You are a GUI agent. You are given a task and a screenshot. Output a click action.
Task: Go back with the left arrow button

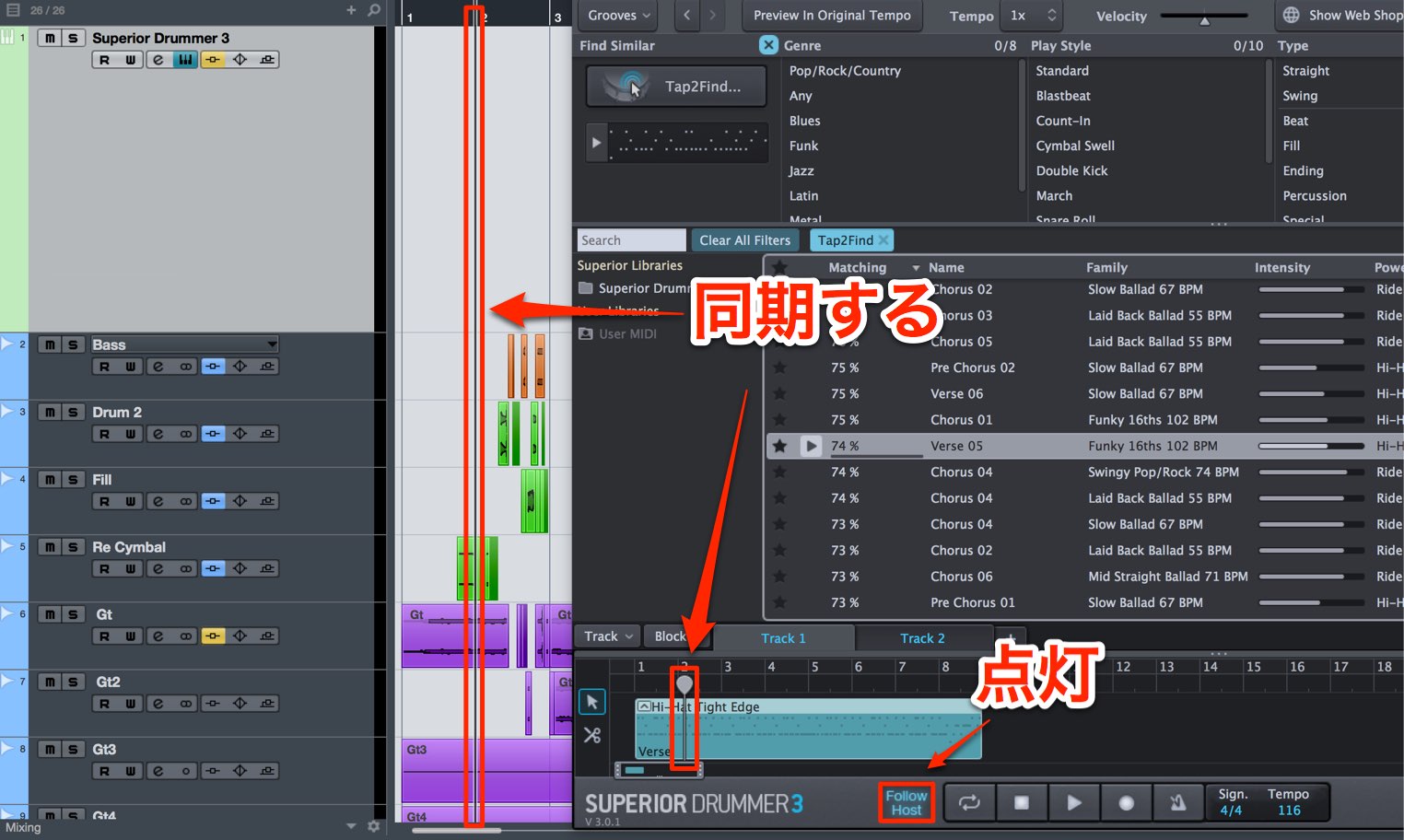point(686,16)
